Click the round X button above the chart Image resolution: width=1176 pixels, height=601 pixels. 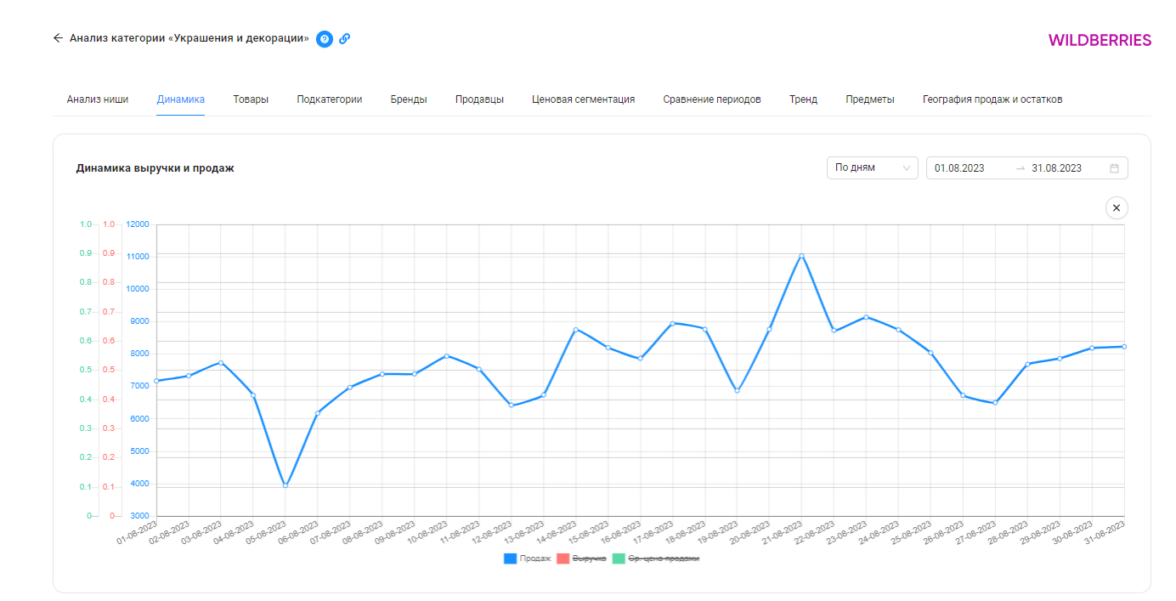pos(1117,207)
